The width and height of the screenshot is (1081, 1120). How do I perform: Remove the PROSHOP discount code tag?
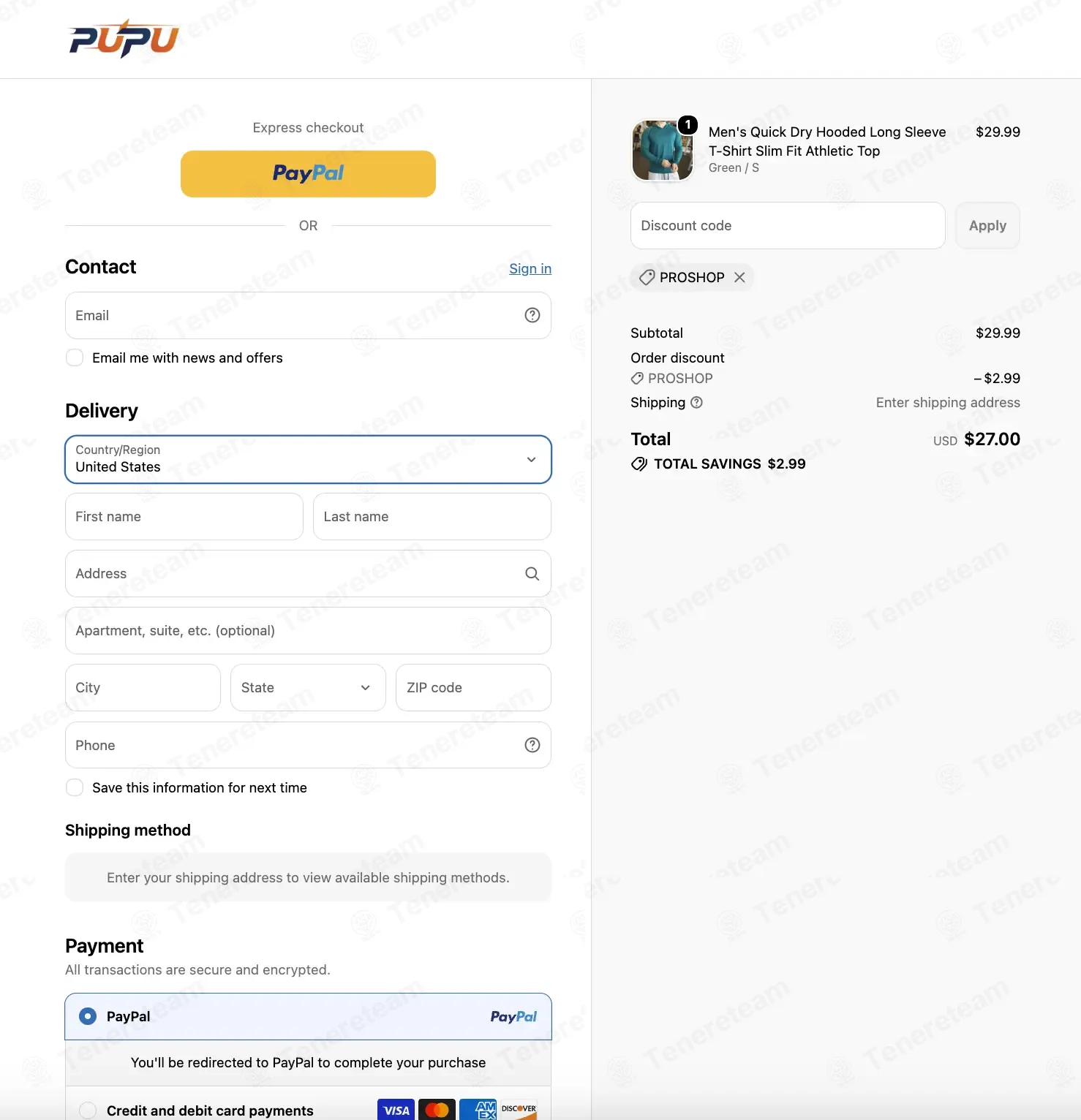pos(739,277)
